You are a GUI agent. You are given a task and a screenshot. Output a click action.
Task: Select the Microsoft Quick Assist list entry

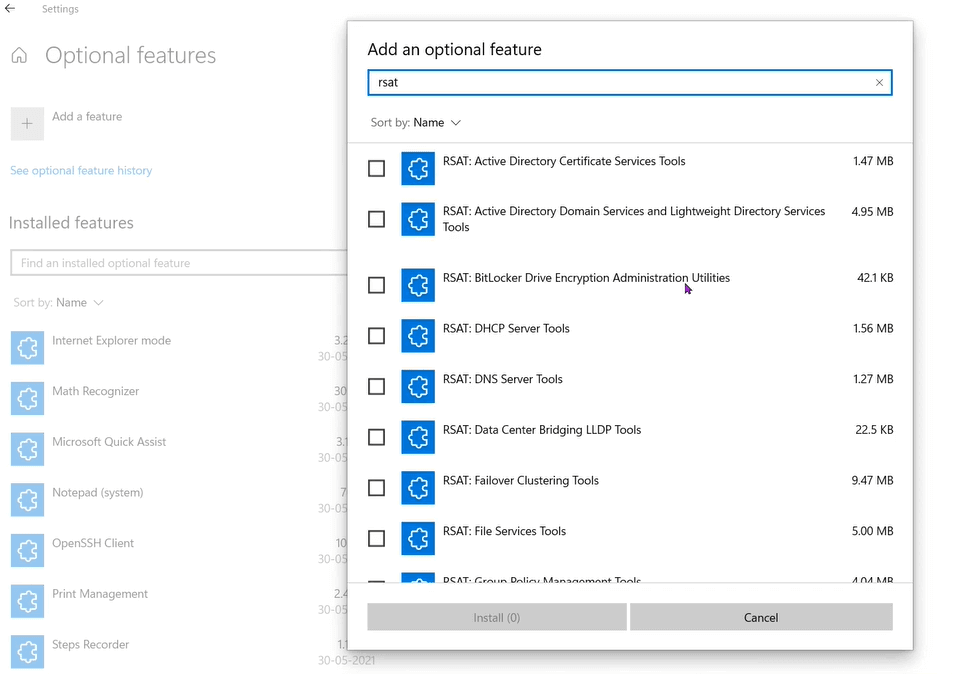tap(109, 442)
